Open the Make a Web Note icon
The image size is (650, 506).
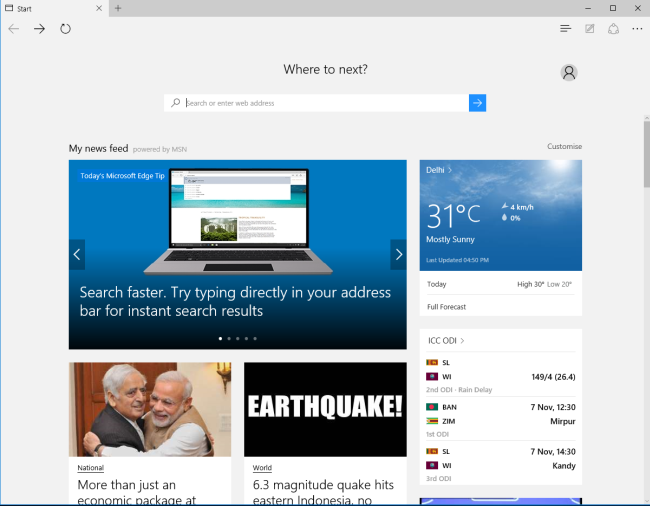click(589, 29)
